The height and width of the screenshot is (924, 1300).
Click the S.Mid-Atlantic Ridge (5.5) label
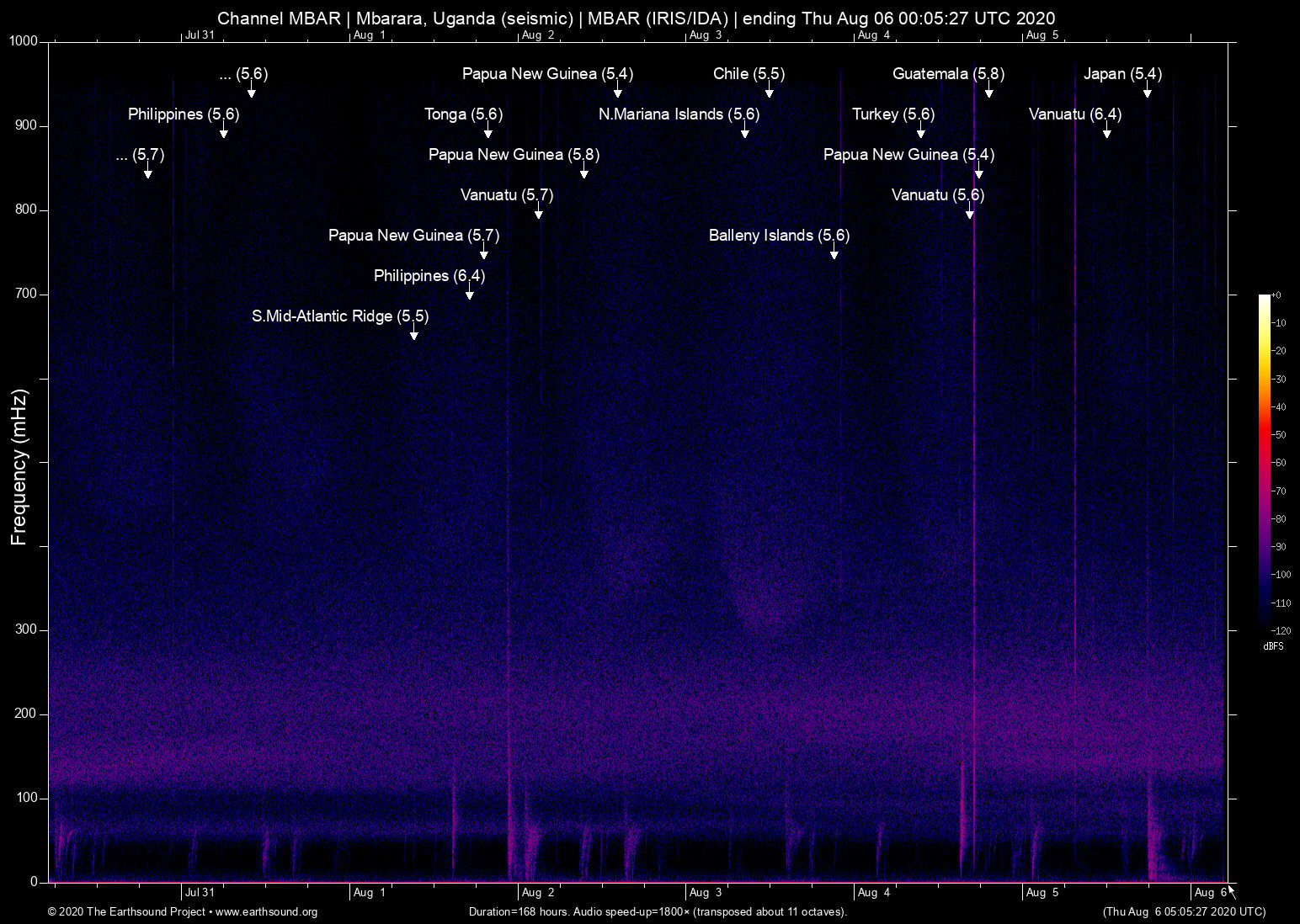click(x=340, y=316)
